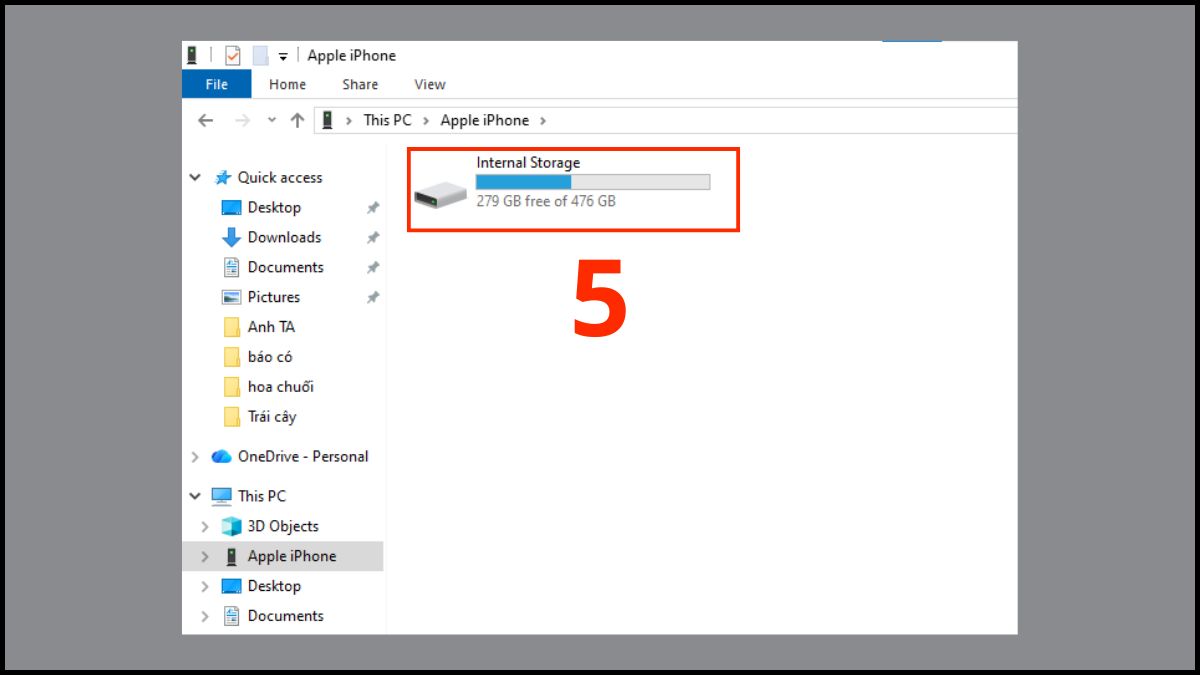
Task: Expand Desktop node under This PC
Action: (205, 586)
